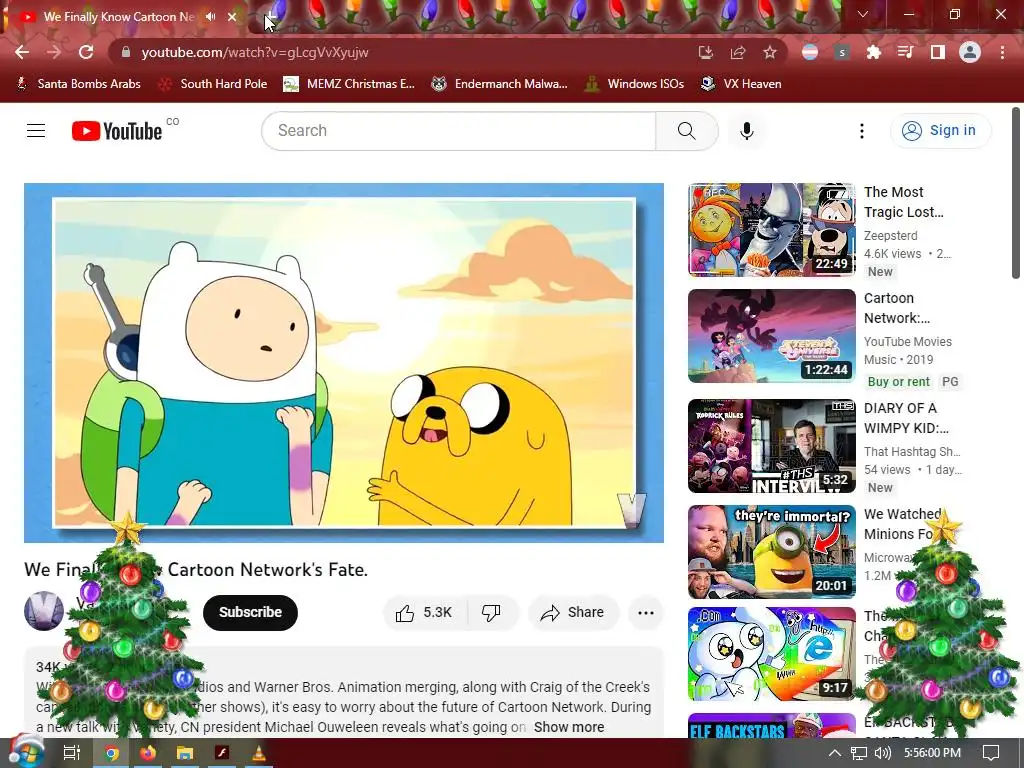Open the 'they're immortal?' Minions thumbnail
1024x768 pixels.
coord(771,552)
